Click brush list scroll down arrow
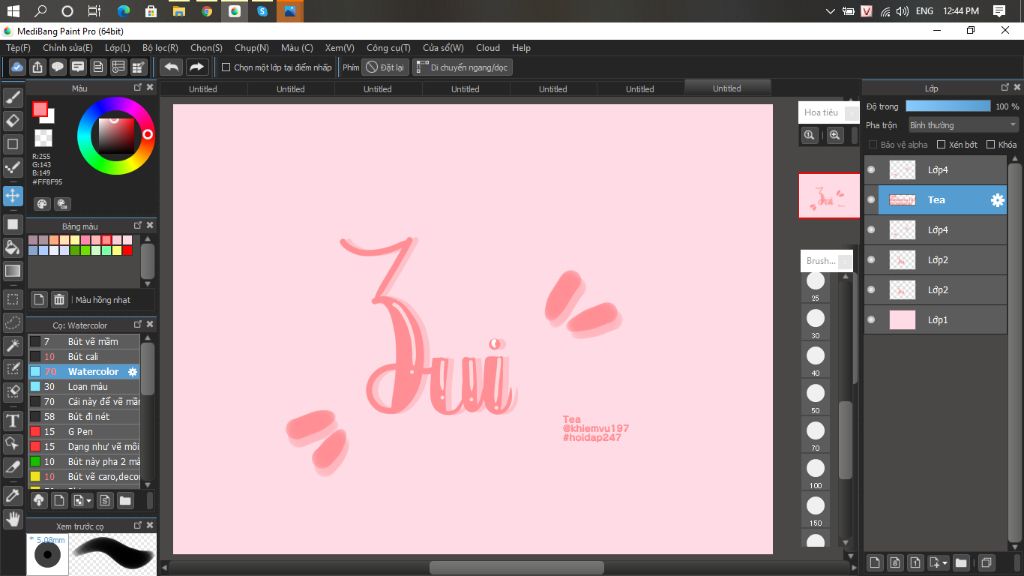The height and width of the screenshot is (576, 1024). (148, 485)
